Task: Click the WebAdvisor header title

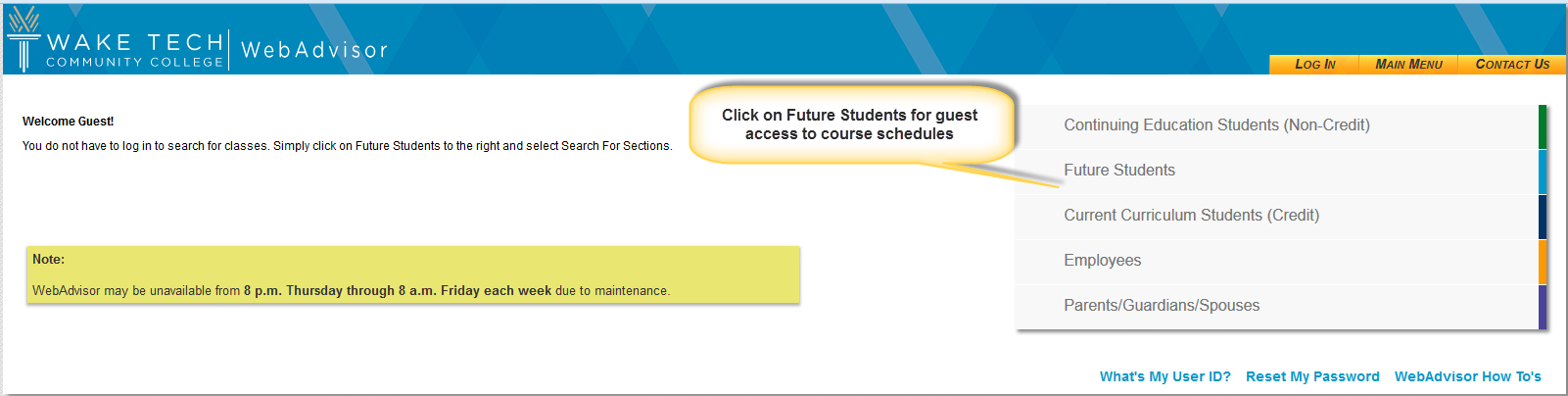Action: 314,50
